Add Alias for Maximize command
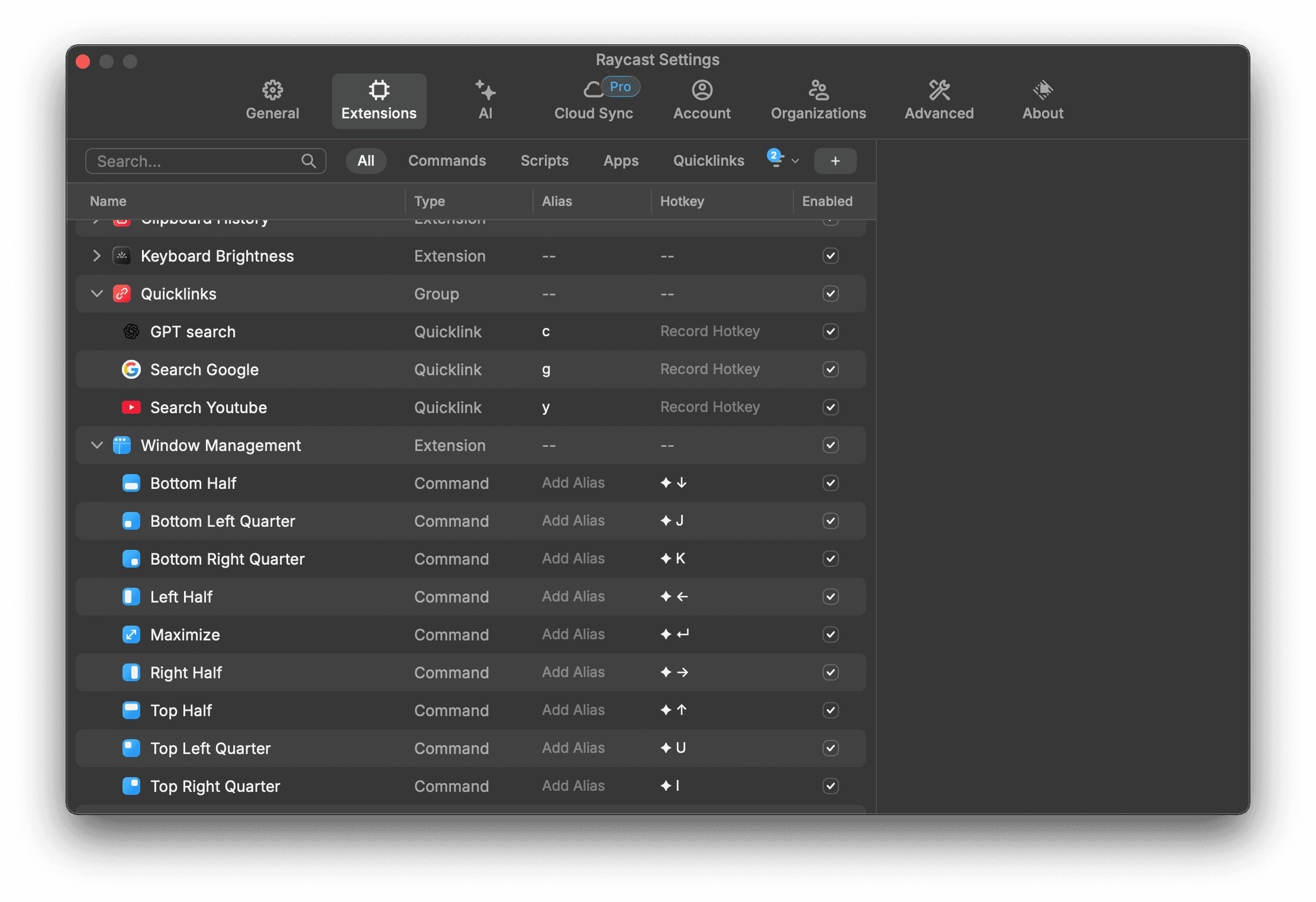Viewport: 1316px width, 902px height. 573,634
